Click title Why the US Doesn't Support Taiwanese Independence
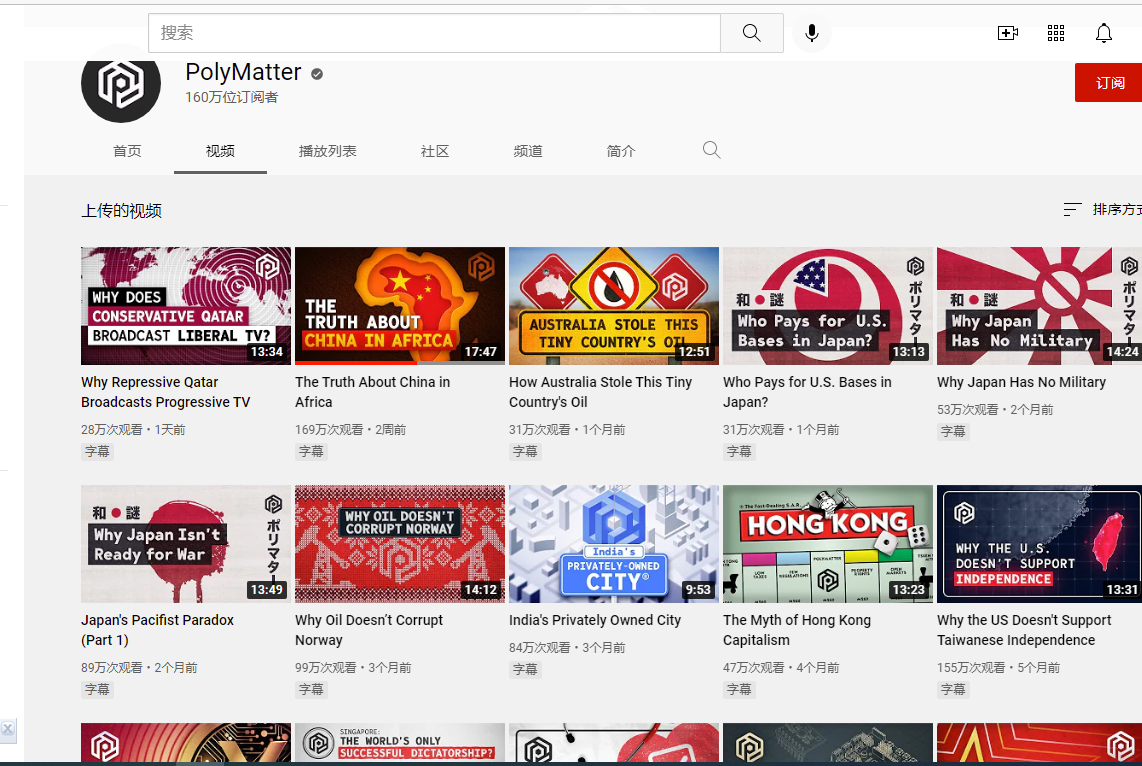This screenshot has height=766, width=1142. click(x=1024, y=630)
